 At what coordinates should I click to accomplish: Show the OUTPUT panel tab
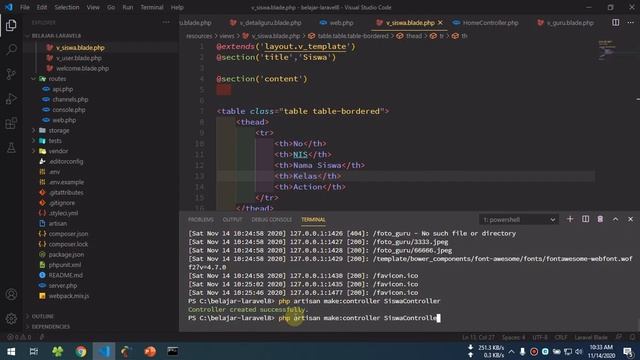(x=232, y=220)
